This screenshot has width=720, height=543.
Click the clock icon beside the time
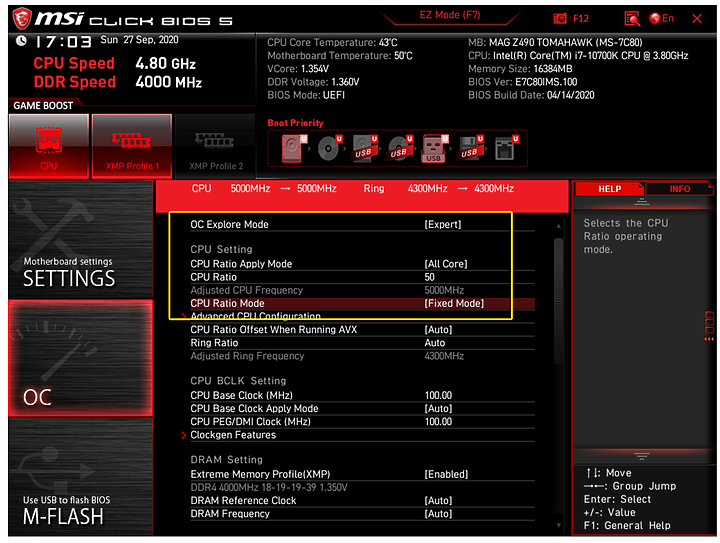(x=21, y=41)
